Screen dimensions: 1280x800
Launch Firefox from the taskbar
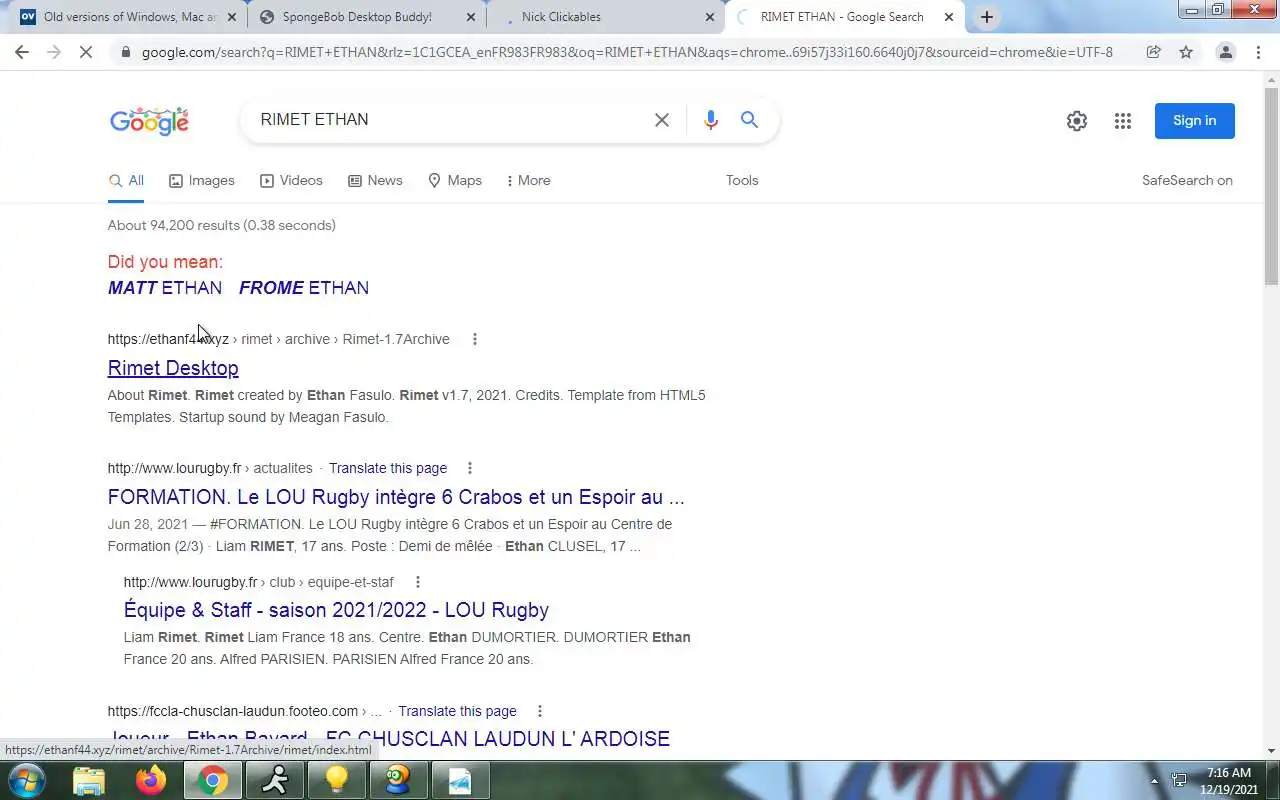(151, 780)
